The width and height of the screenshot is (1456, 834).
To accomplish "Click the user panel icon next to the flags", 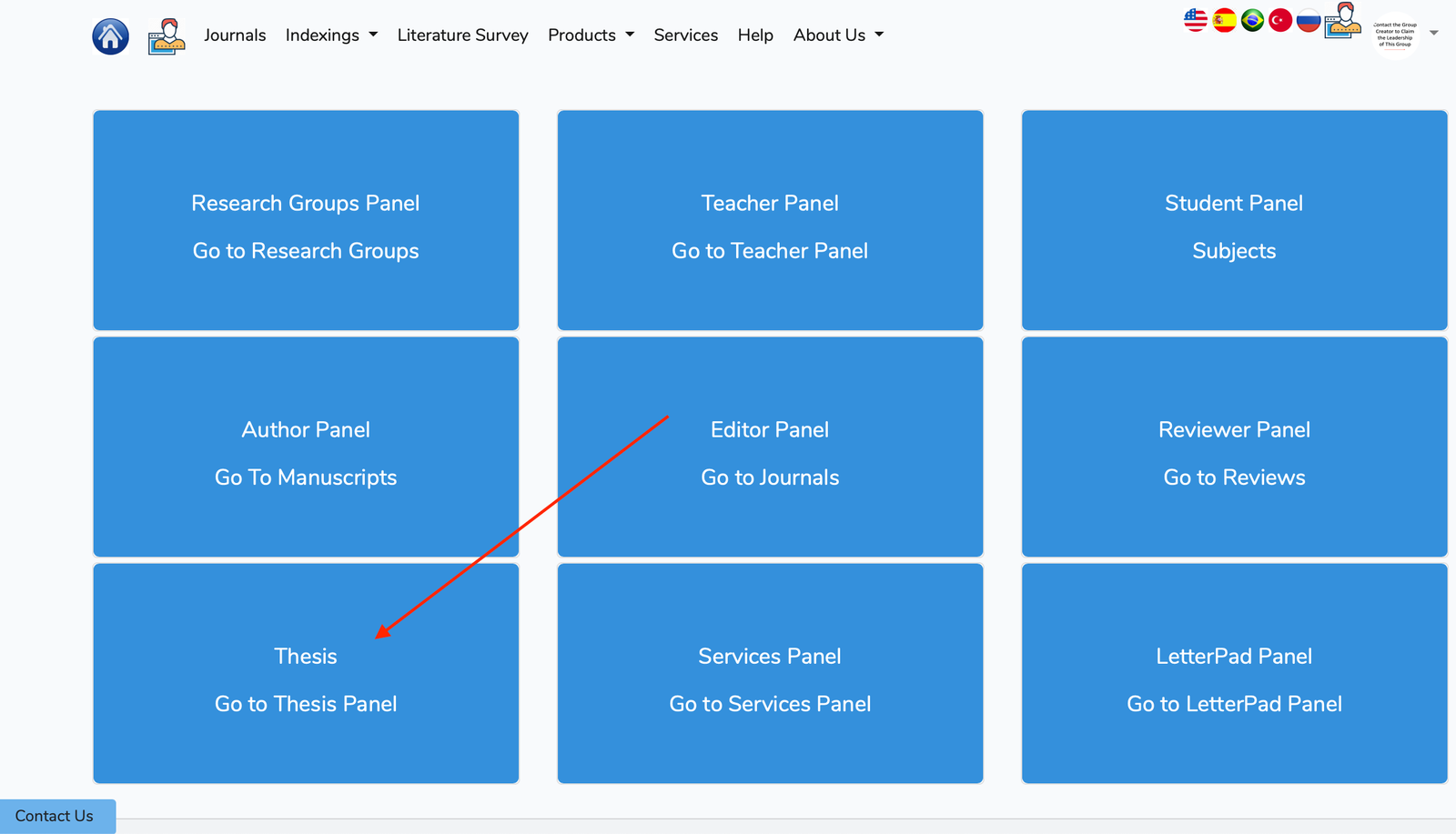I will coord(1343,20).
